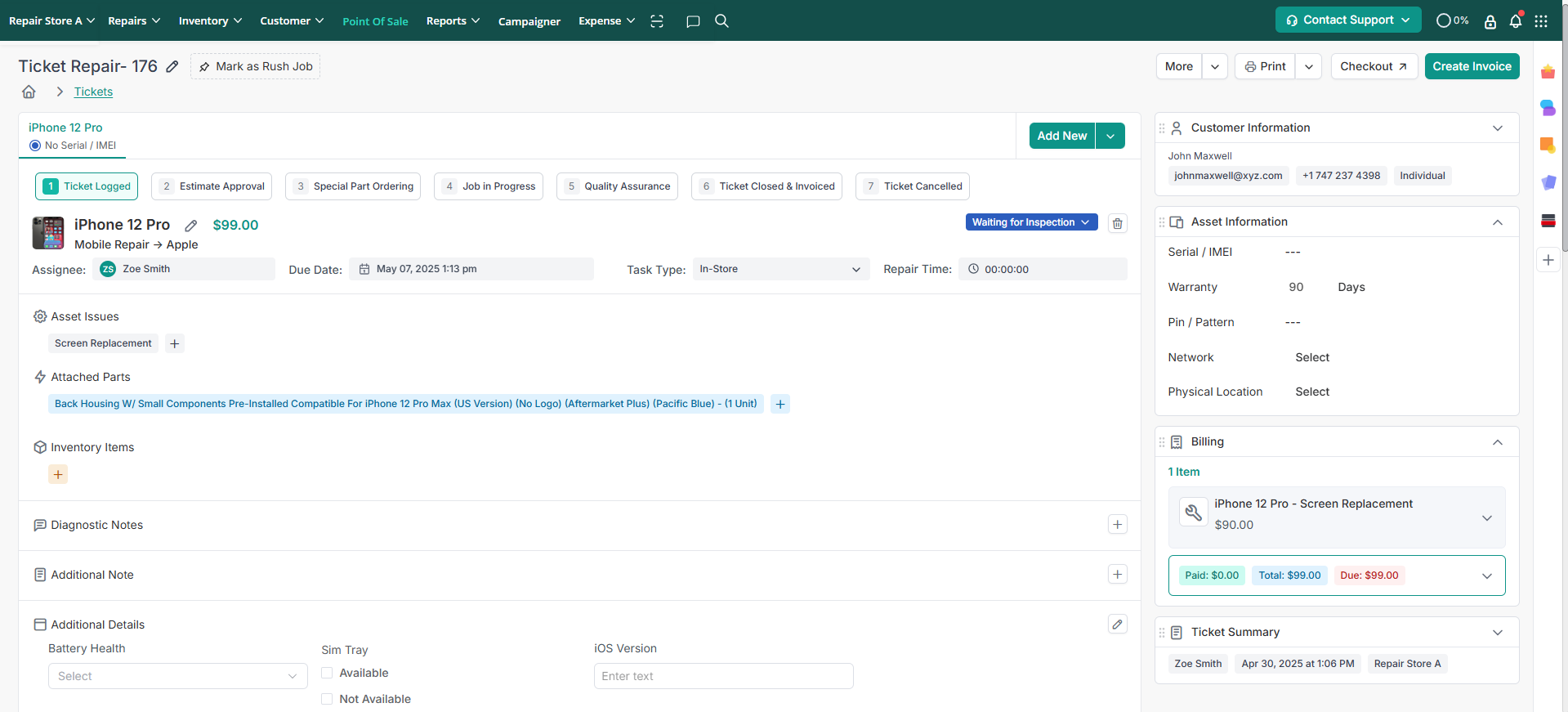This screenshot has height=712, width=1568.
Task: Open the Print options dropdown arrow
Action: pyautogui.click(x=1309, y=66)
